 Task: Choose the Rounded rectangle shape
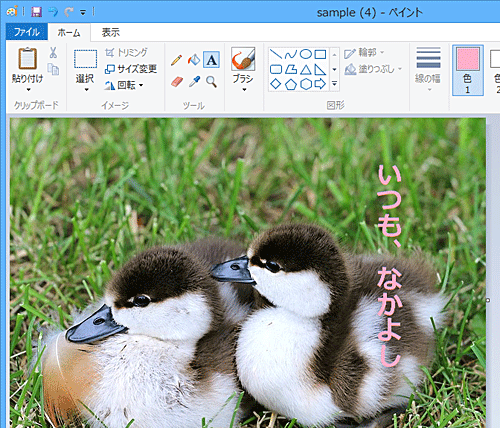pos(276,69)
